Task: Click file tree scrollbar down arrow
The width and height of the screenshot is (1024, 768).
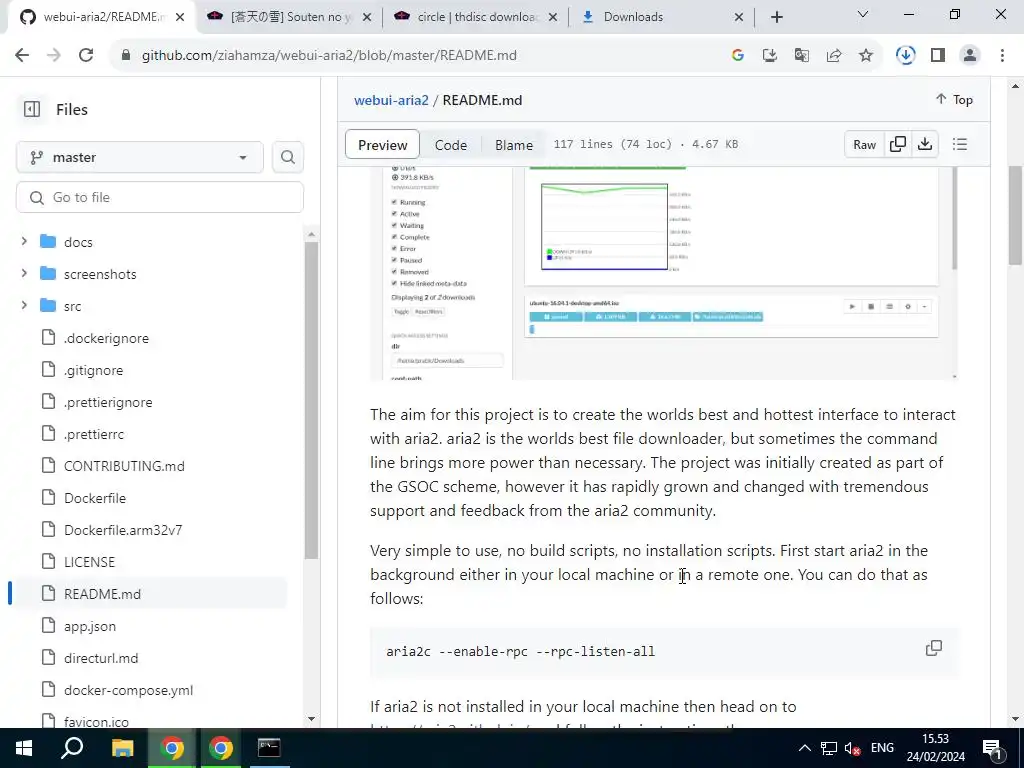Action: click(x=311, y=719)
